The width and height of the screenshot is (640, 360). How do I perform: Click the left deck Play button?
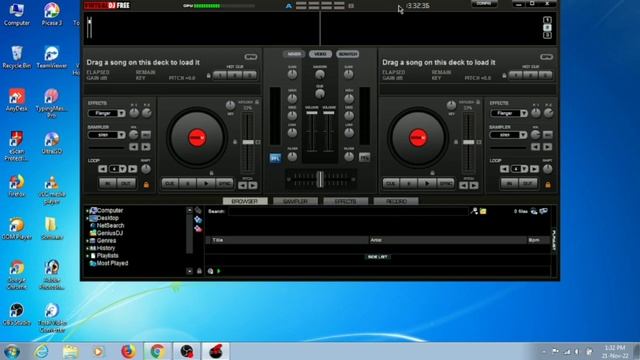[206, 184]
